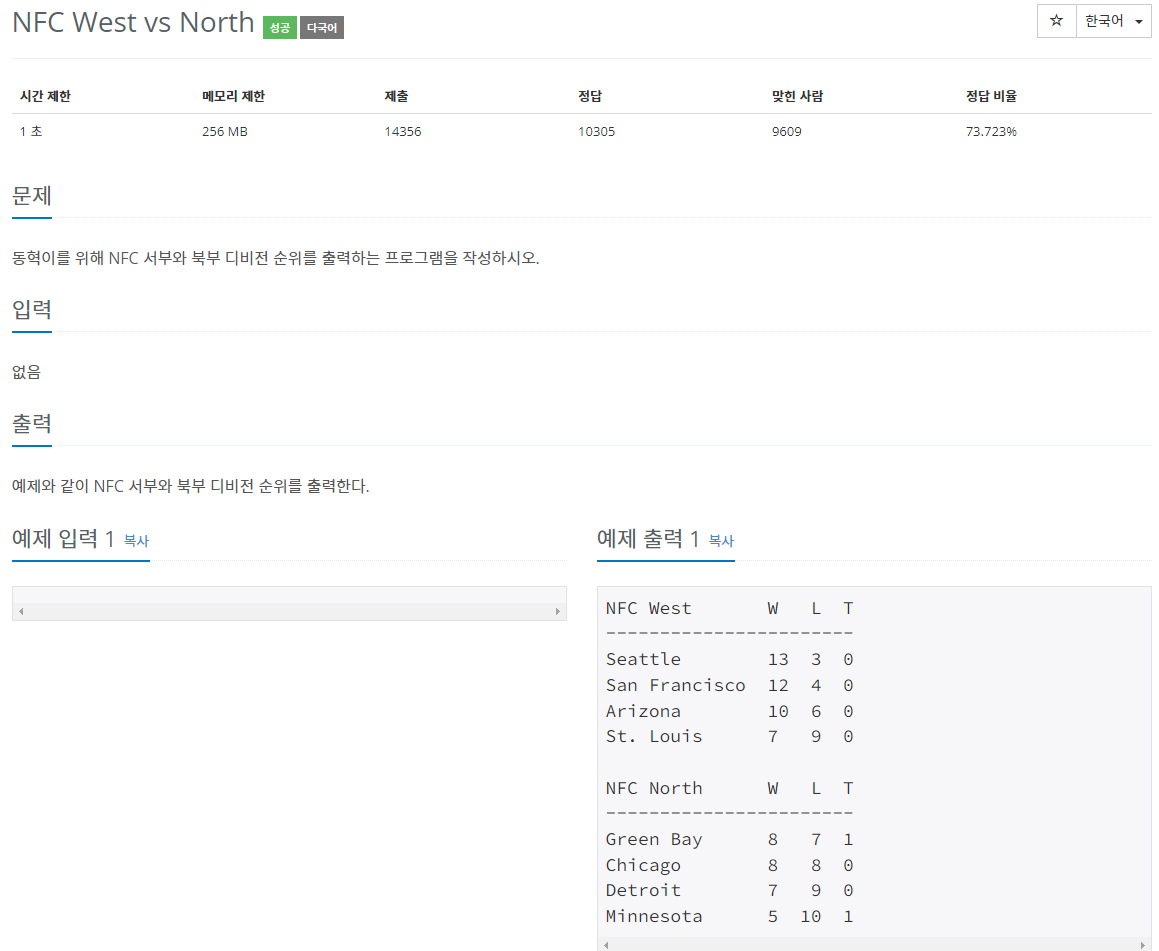Click the ratio 73.723%

point(991,132)
